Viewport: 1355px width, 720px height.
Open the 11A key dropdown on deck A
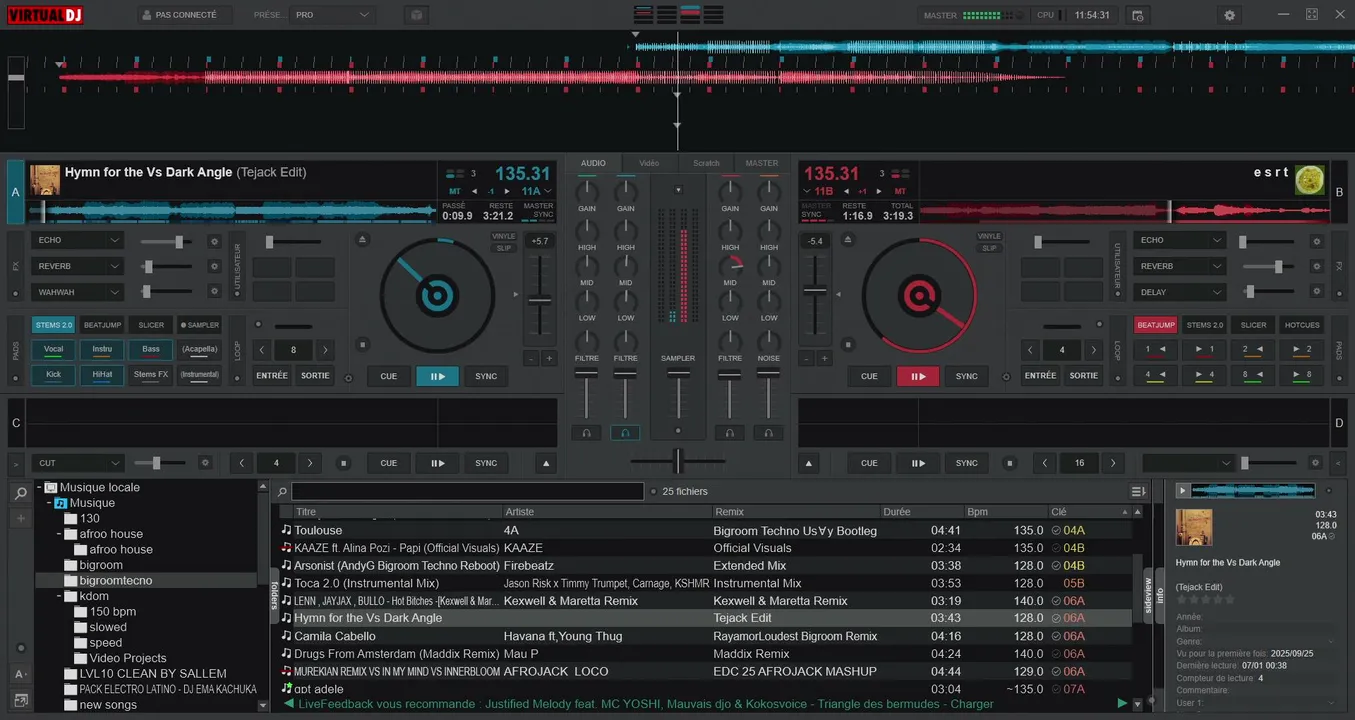[x=536, y=191]
